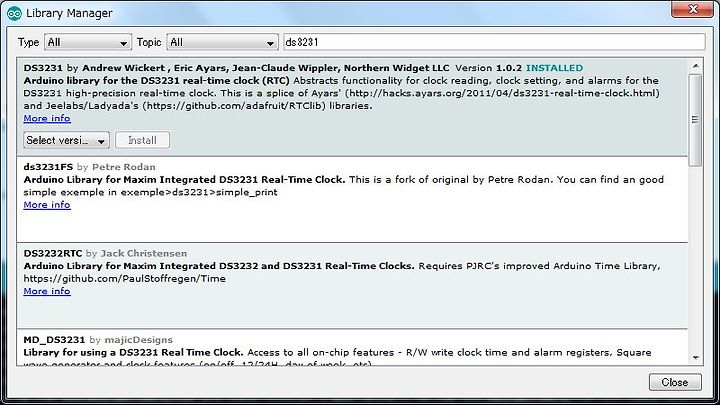Open More info link for ds3231FS library

pyautogui.click(x=47, y=205)
